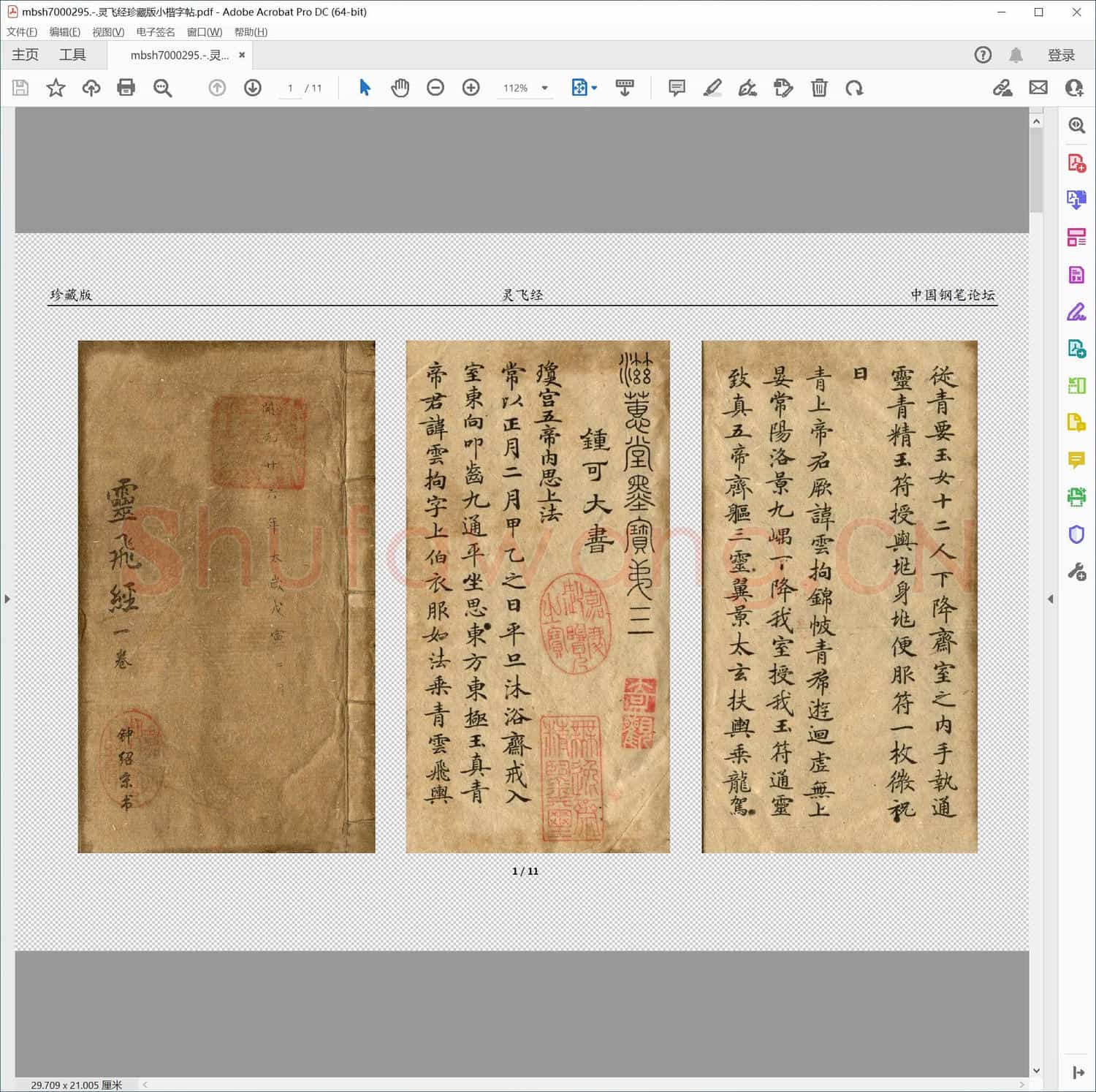Rotate pages using the rotate icon
This screenshot has height=1092, width=1096.
pos(855,88)
